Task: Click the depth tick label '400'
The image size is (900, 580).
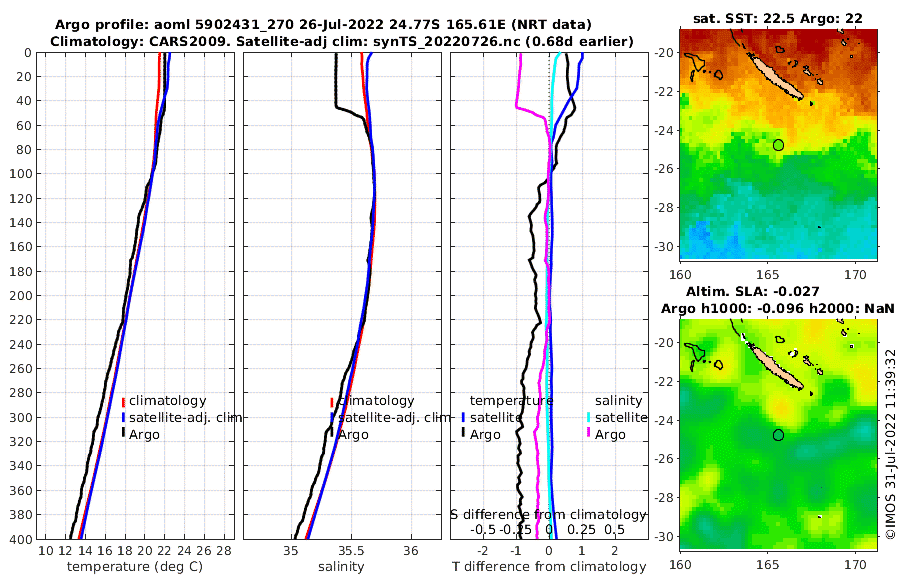Action: (x=21, y=539)
